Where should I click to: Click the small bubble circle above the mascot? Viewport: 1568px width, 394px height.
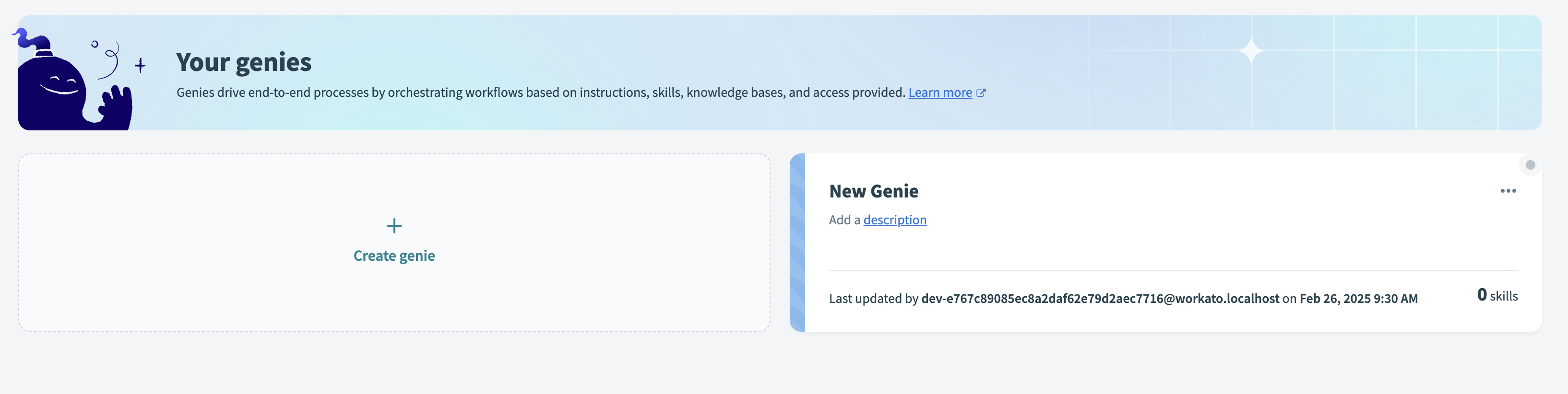point(95,44)
